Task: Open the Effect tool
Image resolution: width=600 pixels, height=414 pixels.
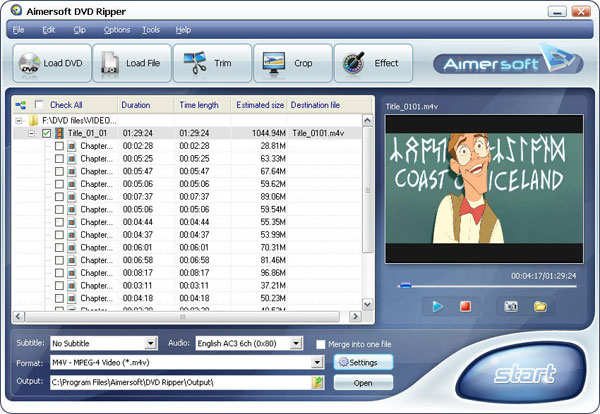Action: click(371, 63)
